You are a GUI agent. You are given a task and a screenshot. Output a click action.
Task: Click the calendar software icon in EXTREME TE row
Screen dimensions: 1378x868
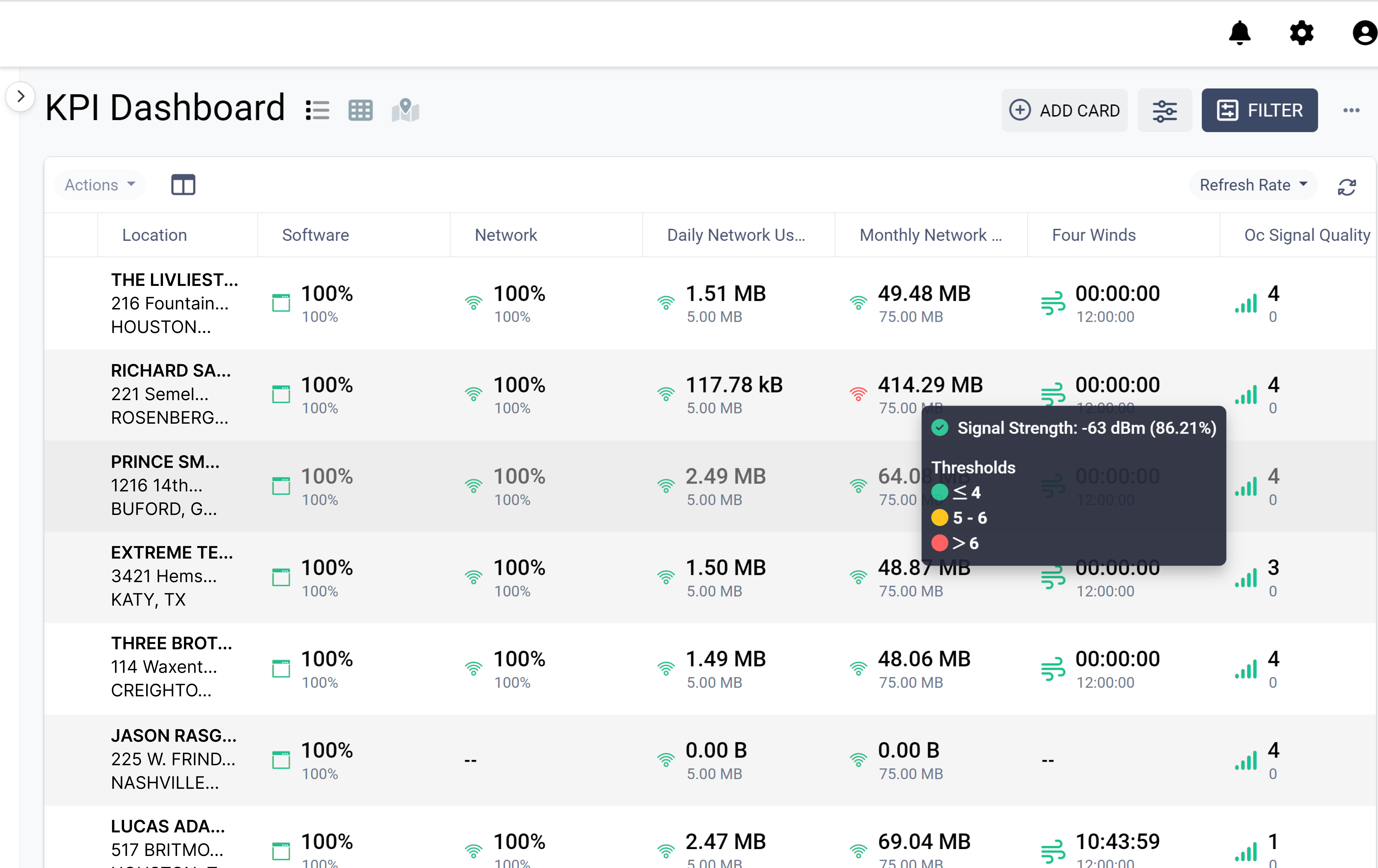pos(281,577)
